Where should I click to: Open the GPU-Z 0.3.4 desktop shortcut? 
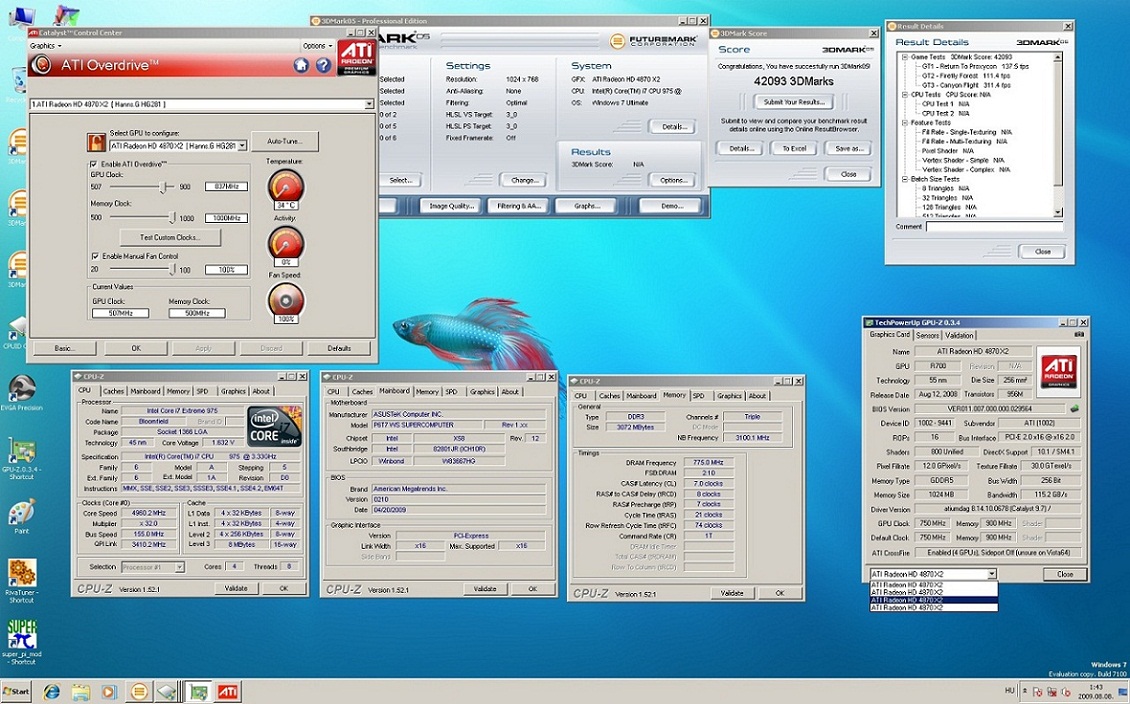[x=22, y=458]
